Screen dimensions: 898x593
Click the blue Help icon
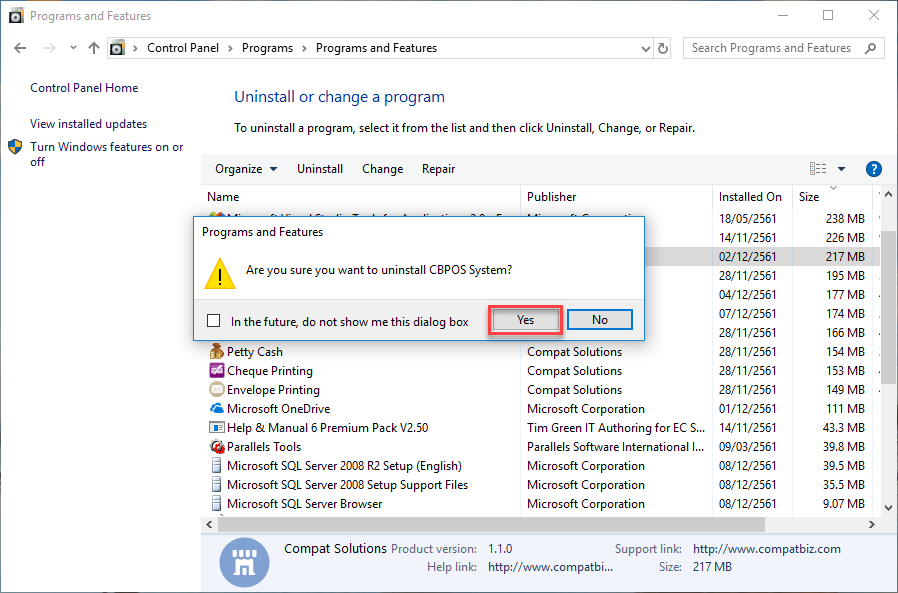click(x=873, y=169)
